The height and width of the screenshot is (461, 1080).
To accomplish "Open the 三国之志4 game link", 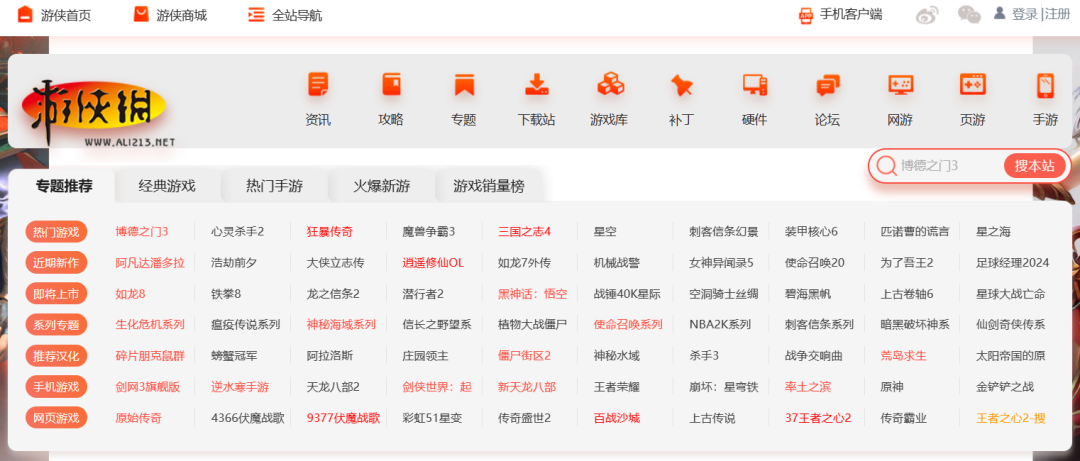I will point(524,232).
